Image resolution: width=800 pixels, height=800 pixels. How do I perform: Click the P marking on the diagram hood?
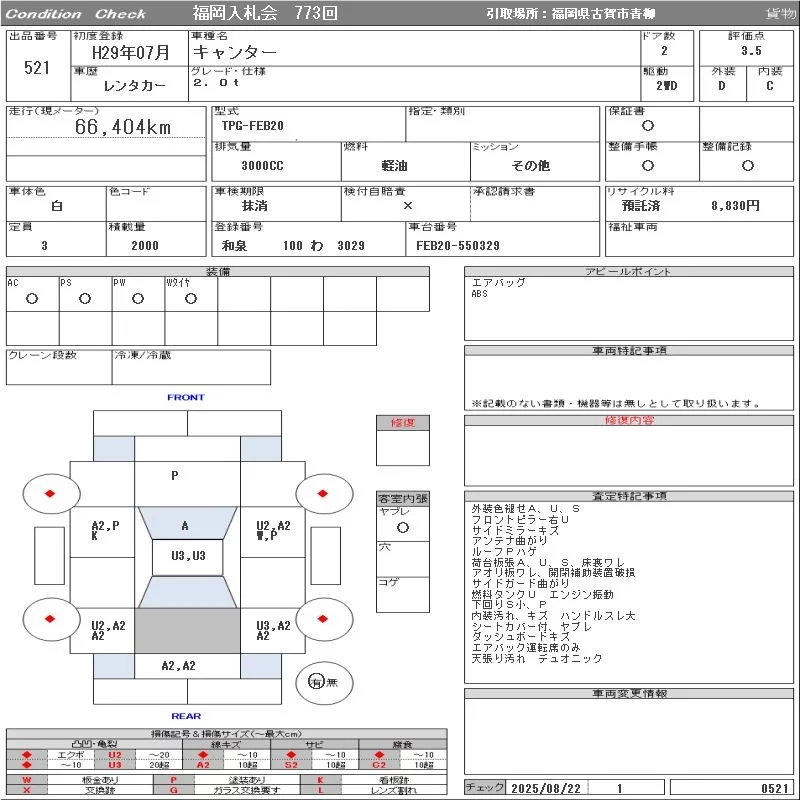pyautogui.click(x=174, y=476)
